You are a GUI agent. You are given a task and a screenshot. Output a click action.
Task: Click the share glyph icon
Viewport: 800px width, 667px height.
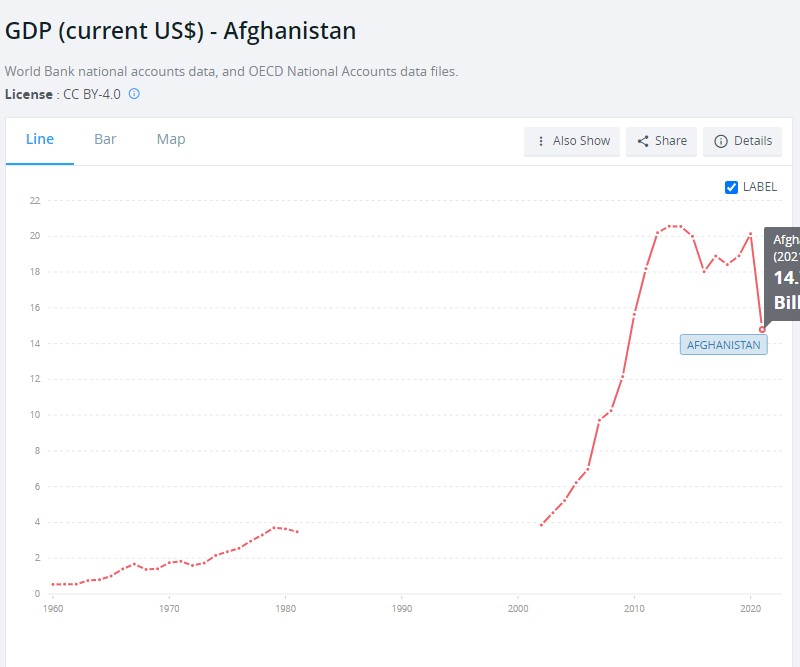coord(643,141)
